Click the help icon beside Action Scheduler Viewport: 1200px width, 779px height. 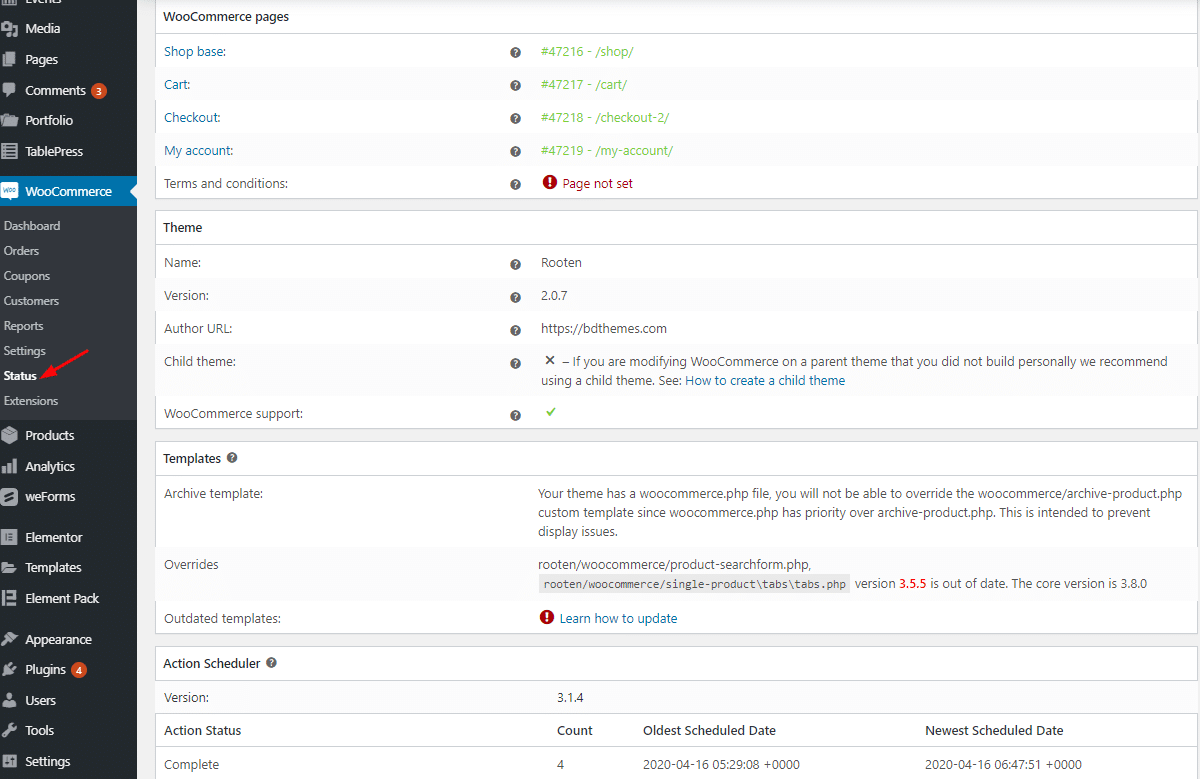(271, 663)
